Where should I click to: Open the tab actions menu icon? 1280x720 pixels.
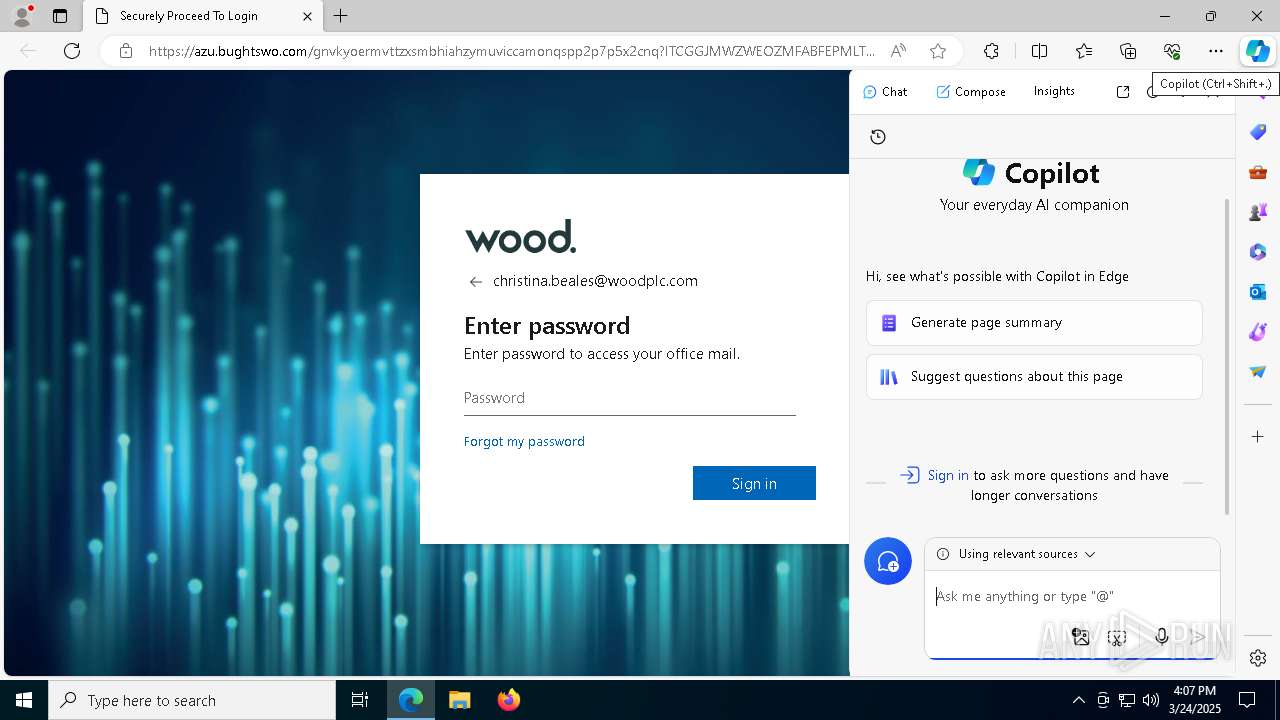coord(60,16)
